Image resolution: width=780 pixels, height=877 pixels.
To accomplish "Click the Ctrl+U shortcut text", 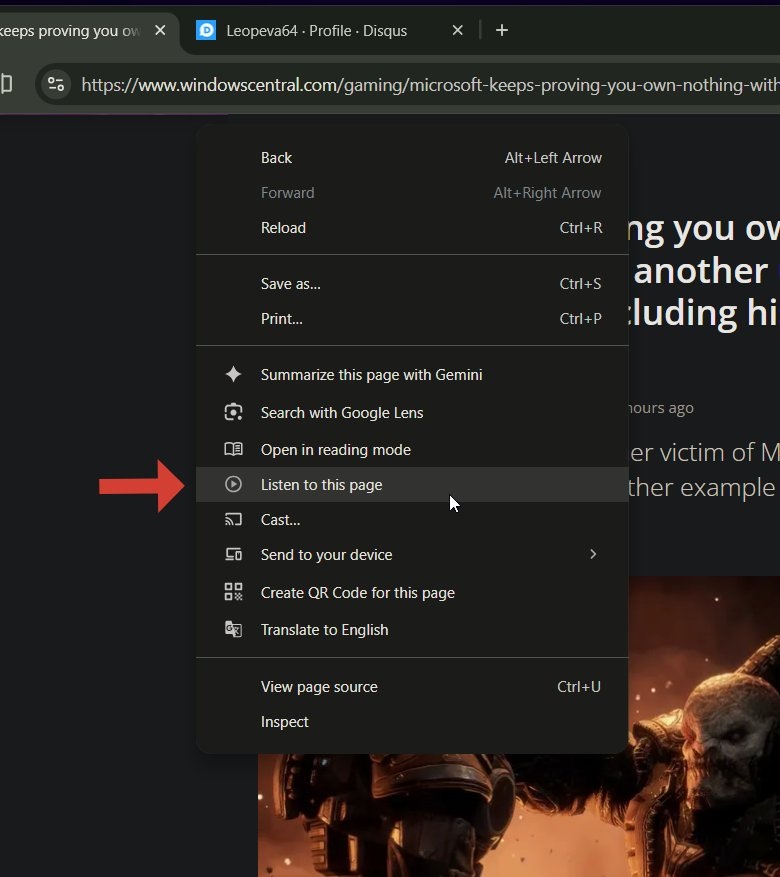I will click(x=579, y=686).
